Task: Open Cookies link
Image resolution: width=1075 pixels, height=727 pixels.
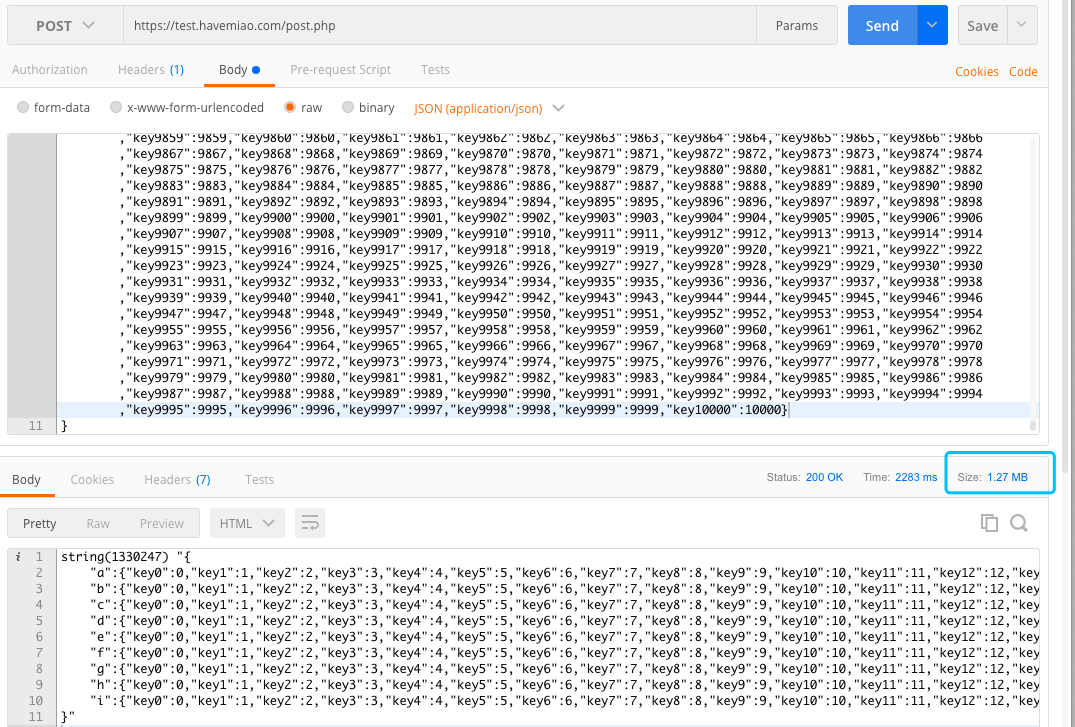Action: 976,71
